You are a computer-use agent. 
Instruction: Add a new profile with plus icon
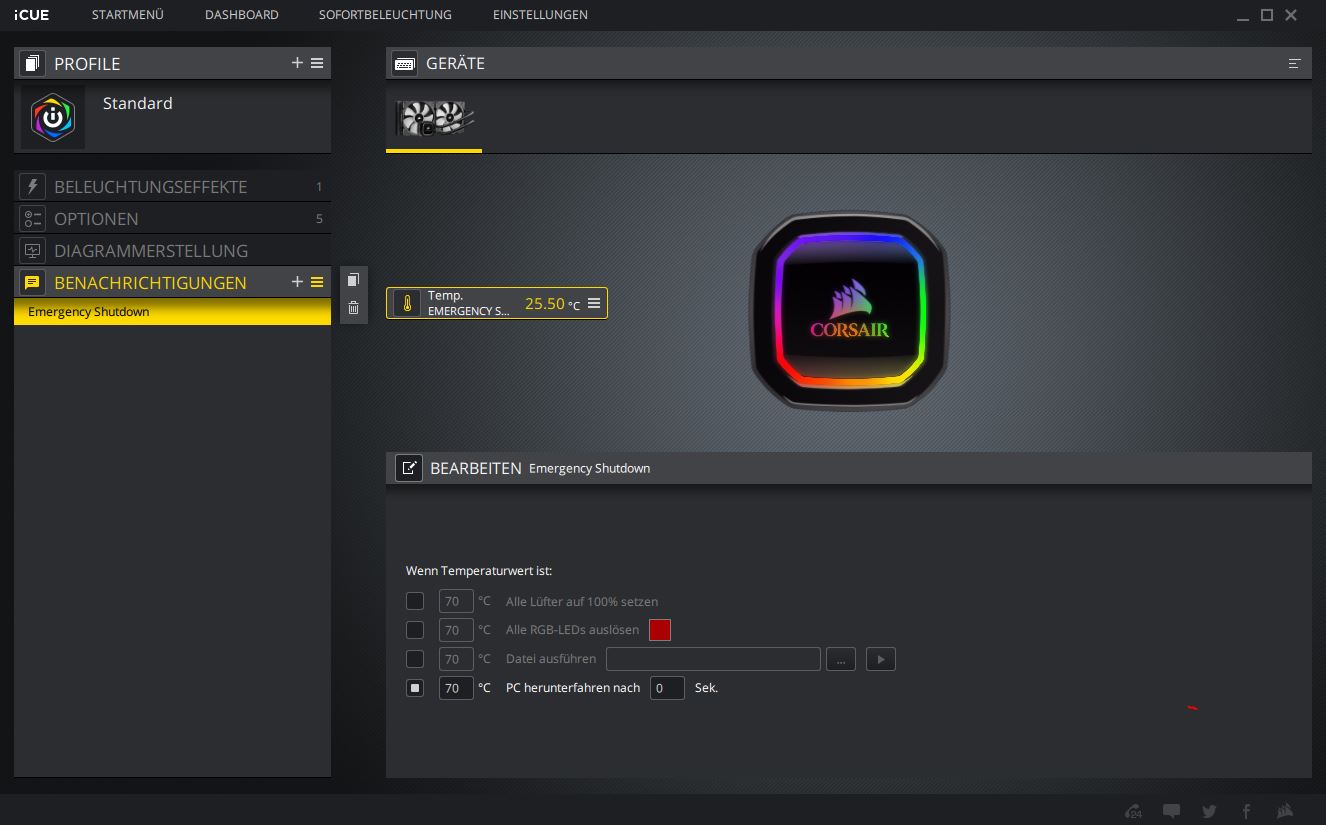point(297,62)
